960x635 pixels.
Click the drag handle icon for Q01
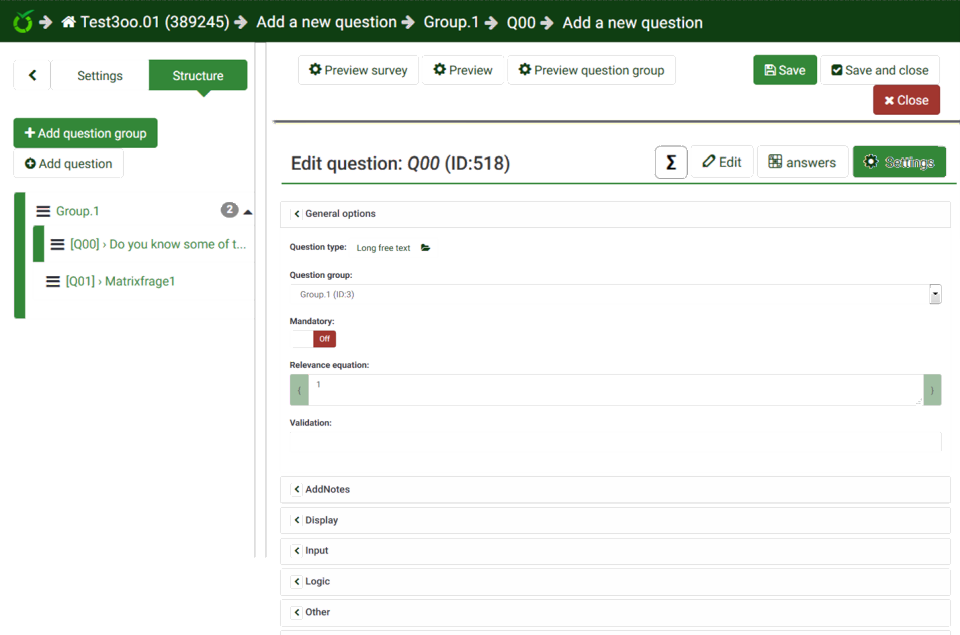(53, 282)
